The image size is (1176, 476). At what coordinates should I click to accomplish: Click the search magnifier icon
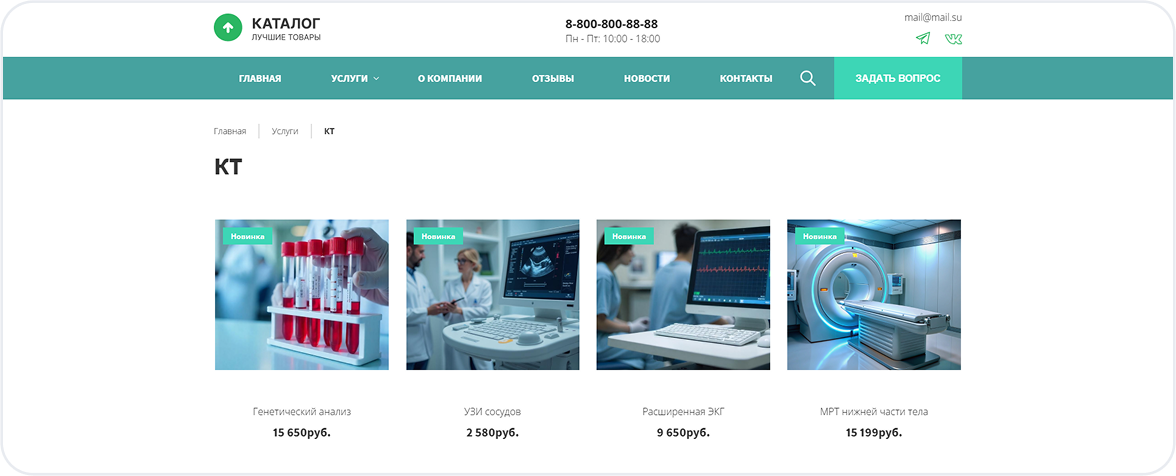[808, 78]
